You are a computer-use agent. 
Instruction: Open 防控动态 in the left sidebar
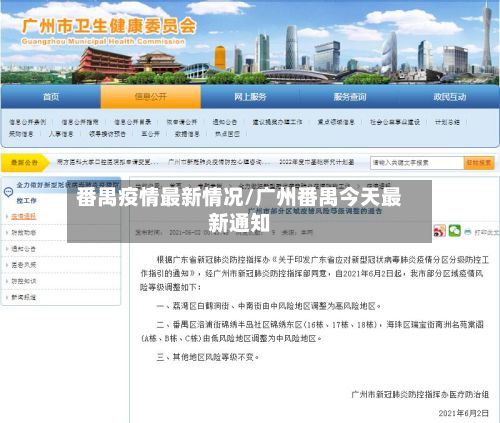(x=23, y=233)
